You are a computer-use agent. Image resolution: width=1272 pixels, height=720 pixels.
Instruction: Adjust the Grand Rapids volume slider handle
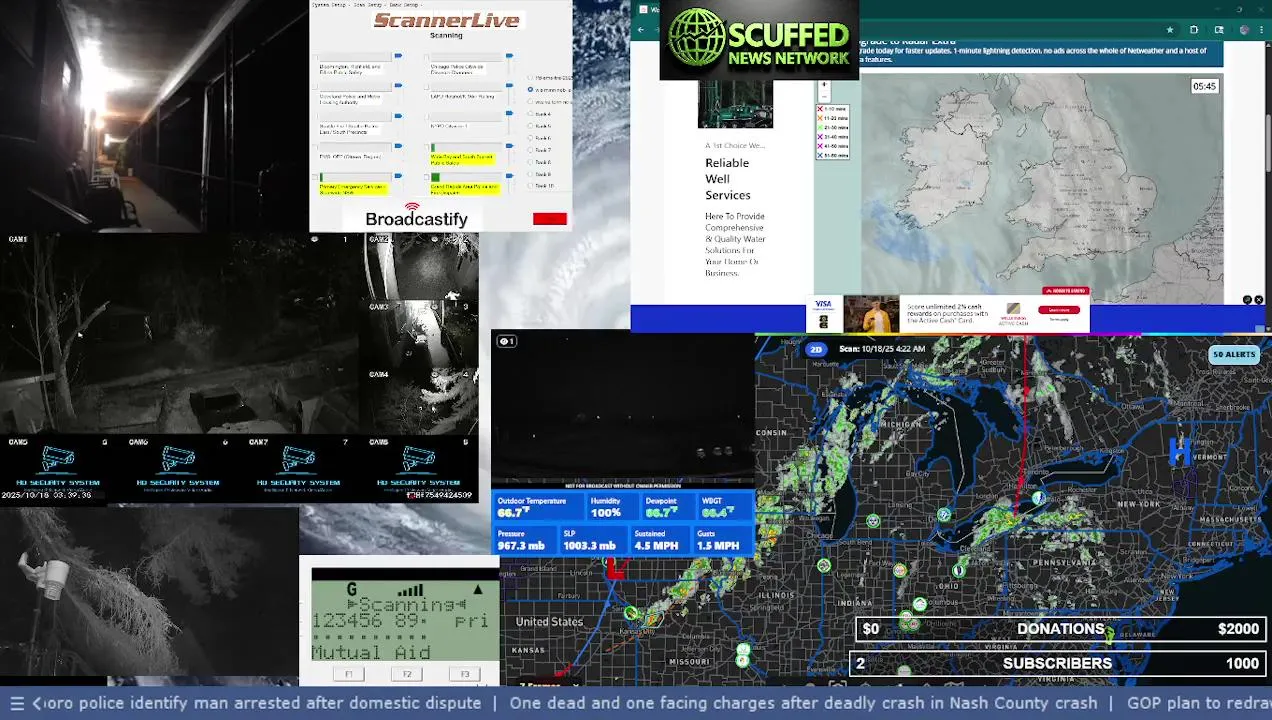coord(510,176)
